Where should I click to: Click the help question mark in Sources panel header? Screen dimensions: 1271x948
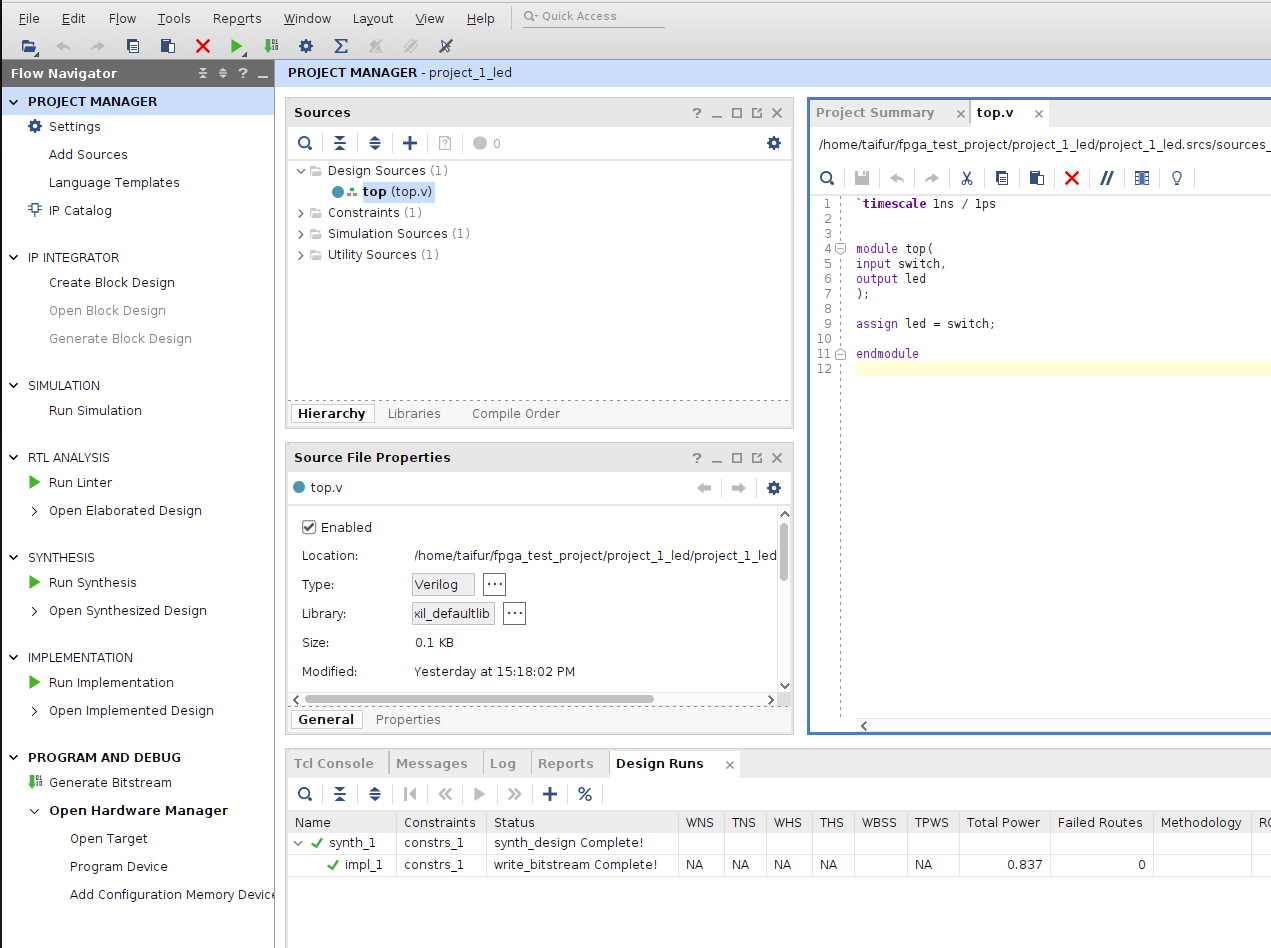pos(697,113)
